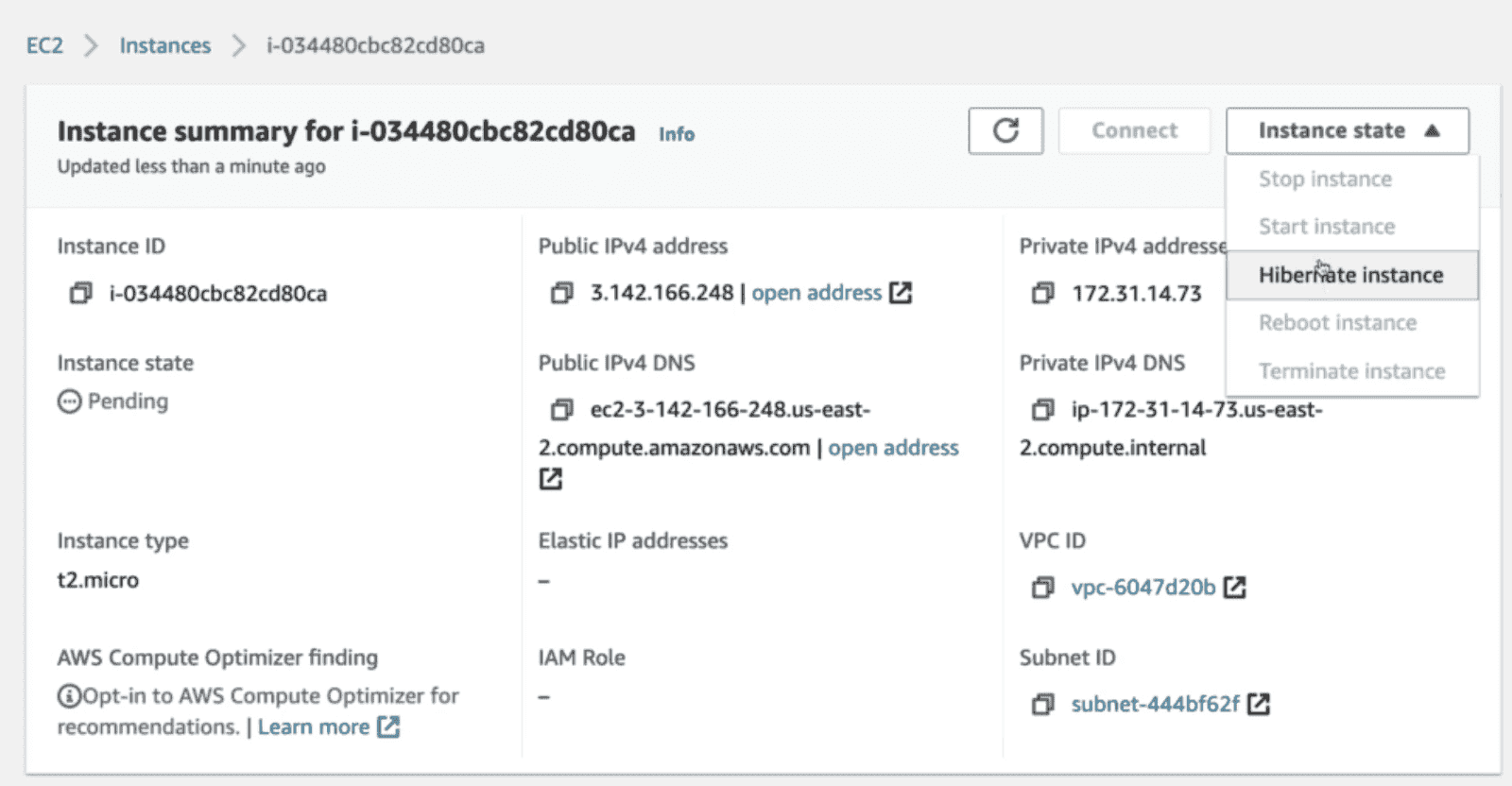
Task: Open the vpc-6047d20b link
Action: coord(1143,588)
